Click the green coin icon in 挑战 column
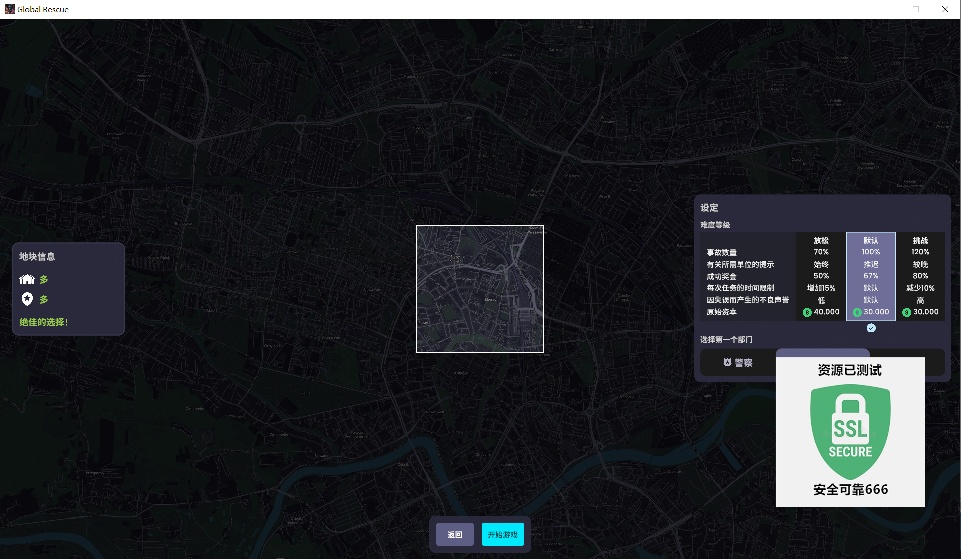This screenshot has width=961, height=559. coord(906,313)
